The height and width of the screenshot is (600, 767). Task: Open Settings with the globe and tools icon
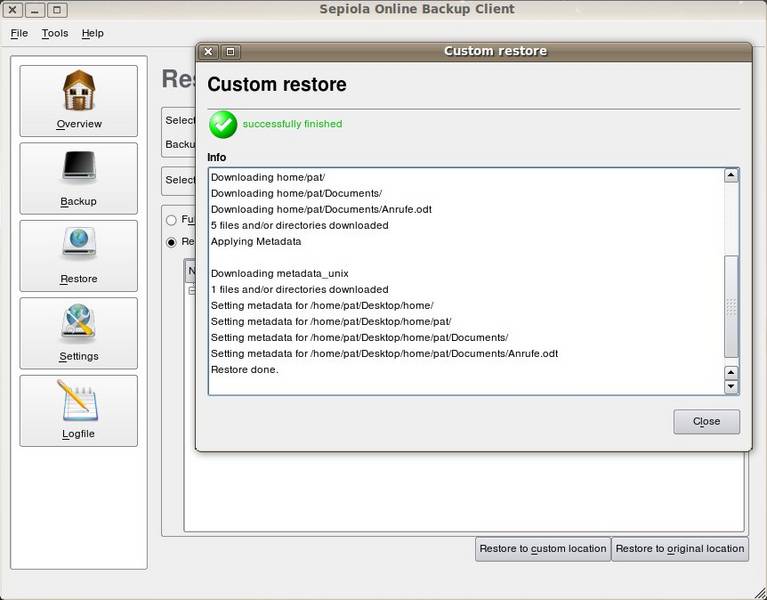pyautogui.click(x=79, y=333)
